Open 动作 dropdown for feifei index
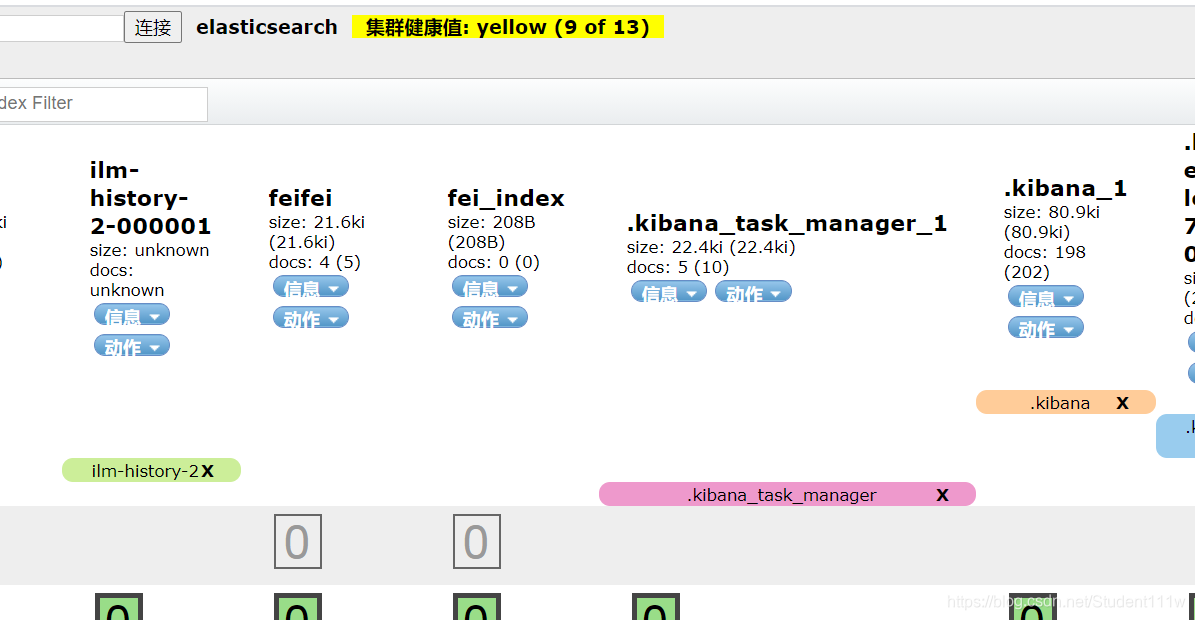The image size is (1195, 620). point(311,318)
